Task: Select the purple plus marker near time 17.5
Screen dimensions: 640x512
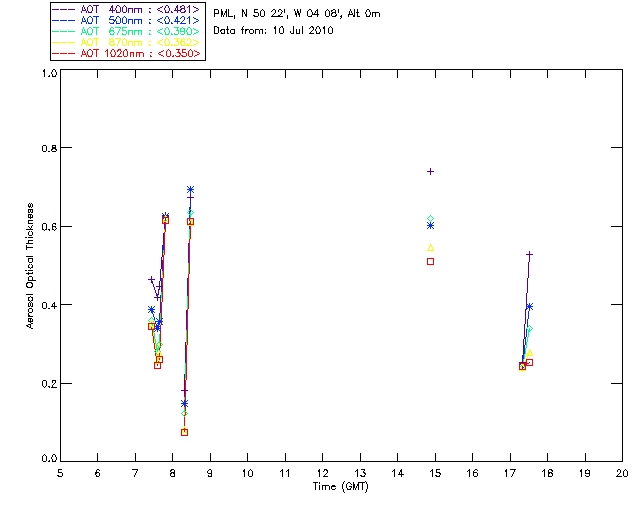Action: [x=529, y=255]
